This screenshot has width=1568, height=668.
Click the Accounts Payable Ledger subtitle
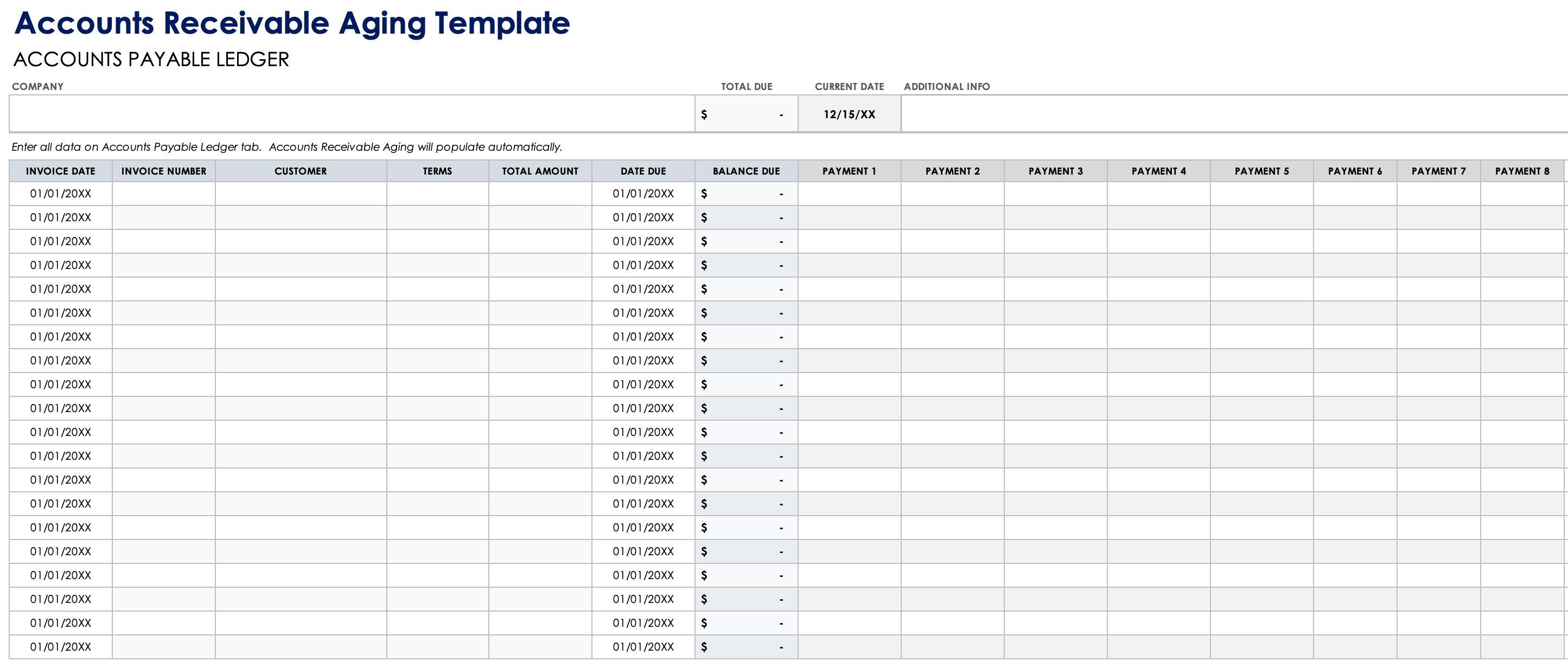tap(151, 59)
